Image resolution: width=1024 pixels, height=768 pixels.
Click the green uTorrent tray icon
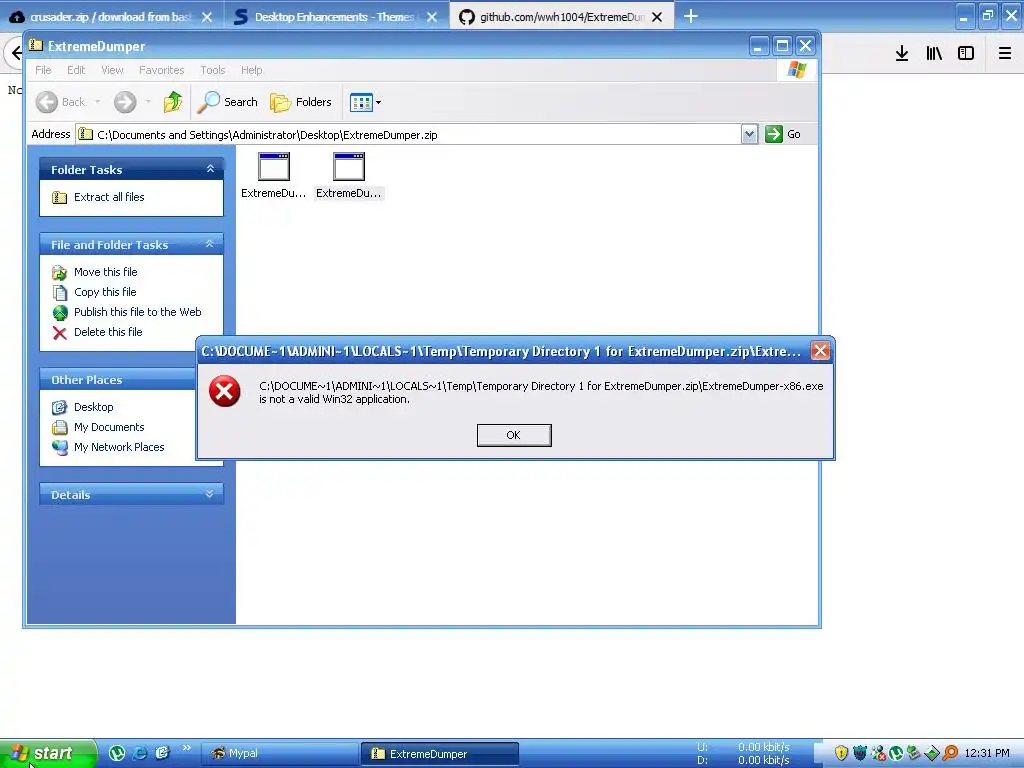pyautogui.click(x=896, y=753)
